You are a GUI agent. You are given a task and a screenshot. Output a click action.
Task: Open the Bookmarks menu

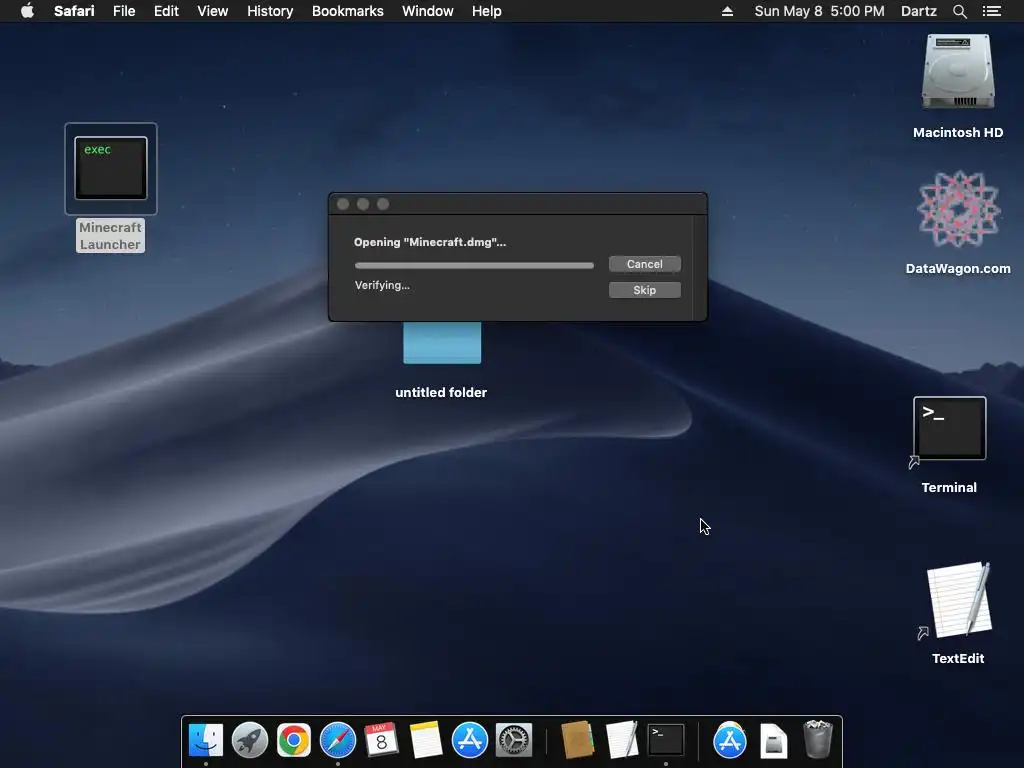tap(347, 11)
